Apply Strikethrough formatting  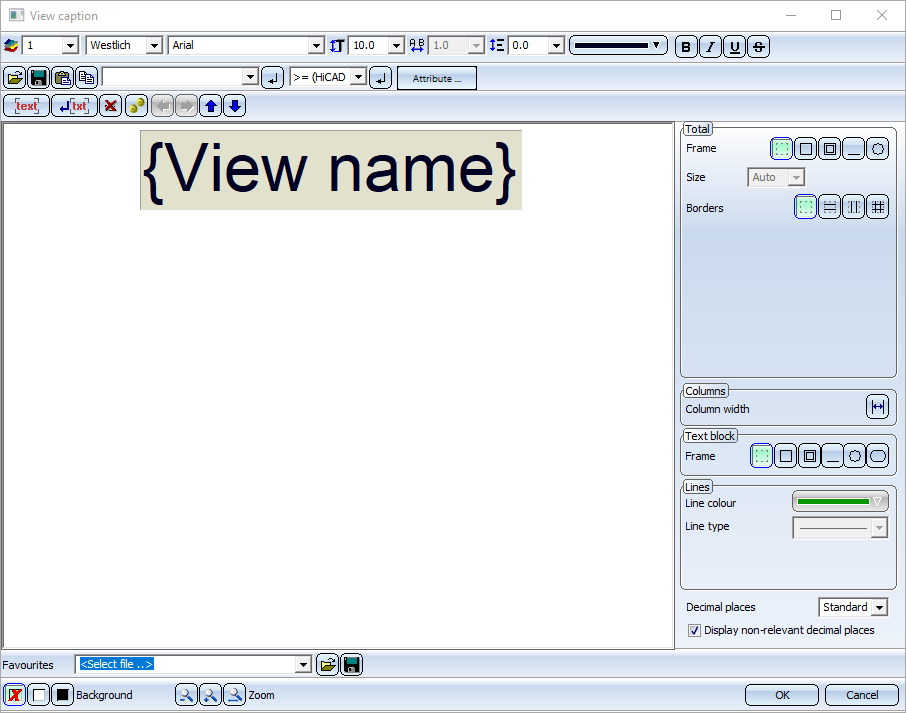pos(759,46)
